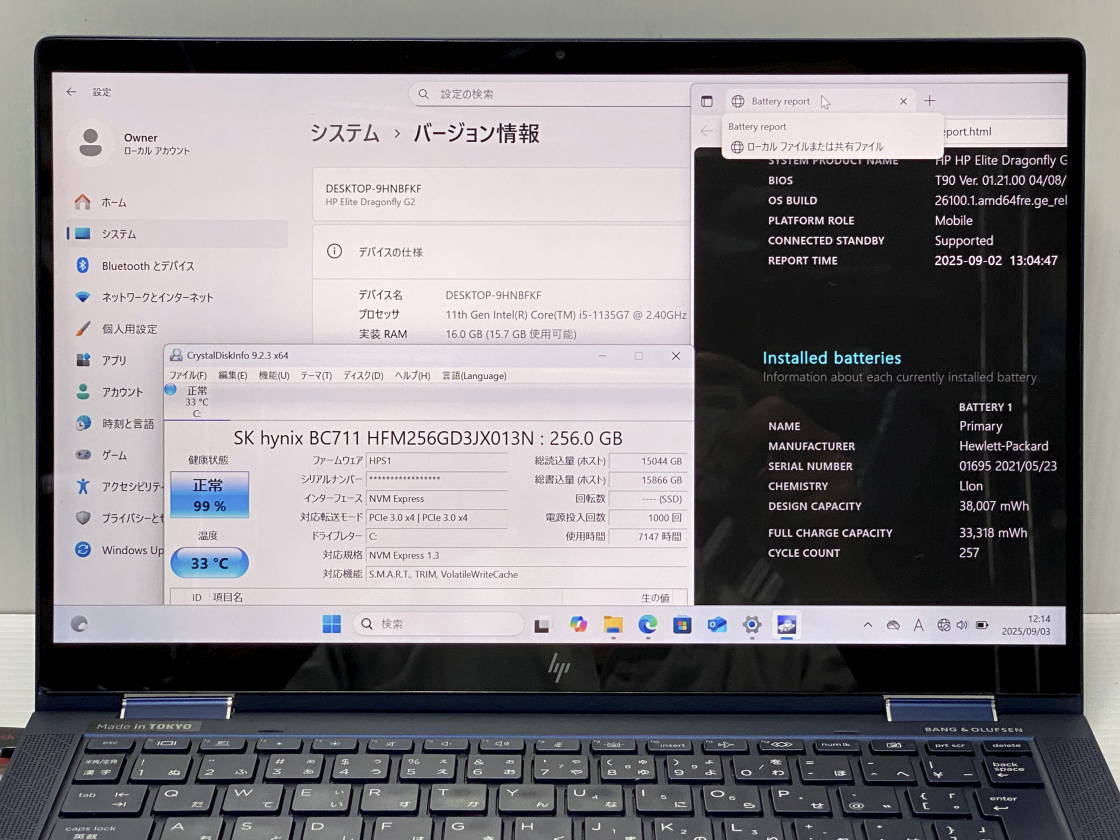This screenshot has height=840, width=1120.
Task: Select システム in Settings sidebar
Action: click(x=177, y=234)
